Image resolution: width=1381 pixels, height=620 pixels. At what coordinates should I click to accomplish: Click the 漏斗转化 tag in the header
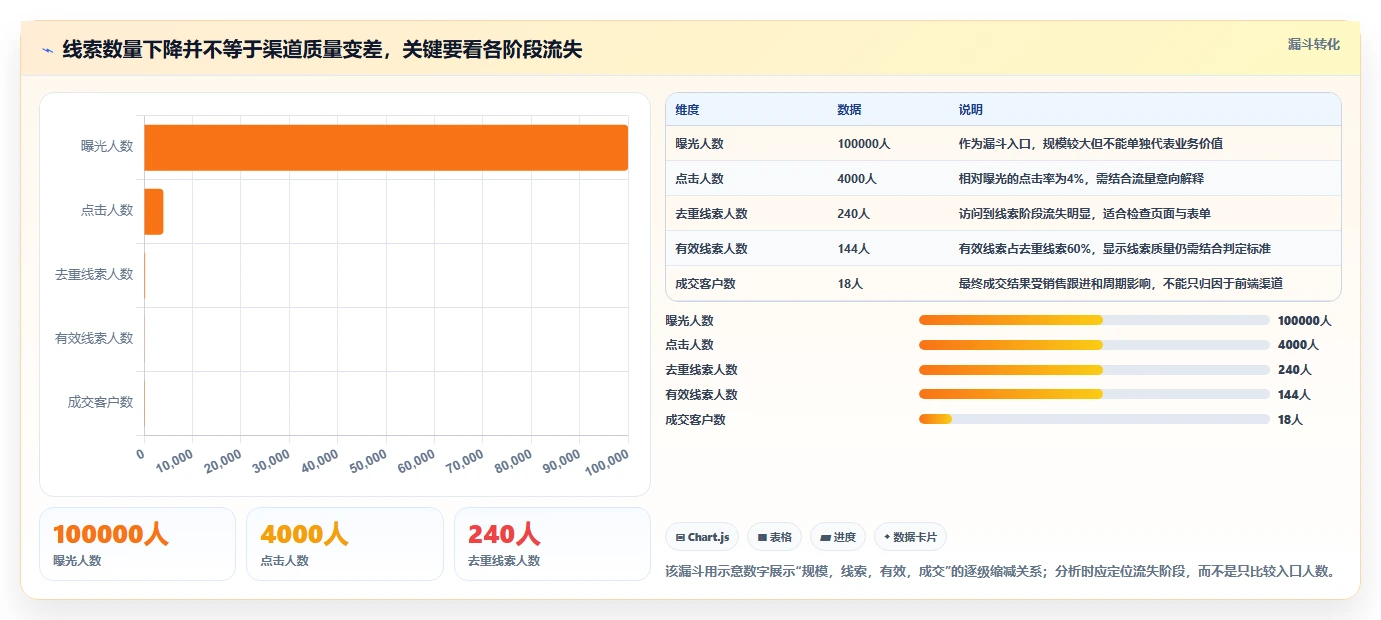point(1313,44)
